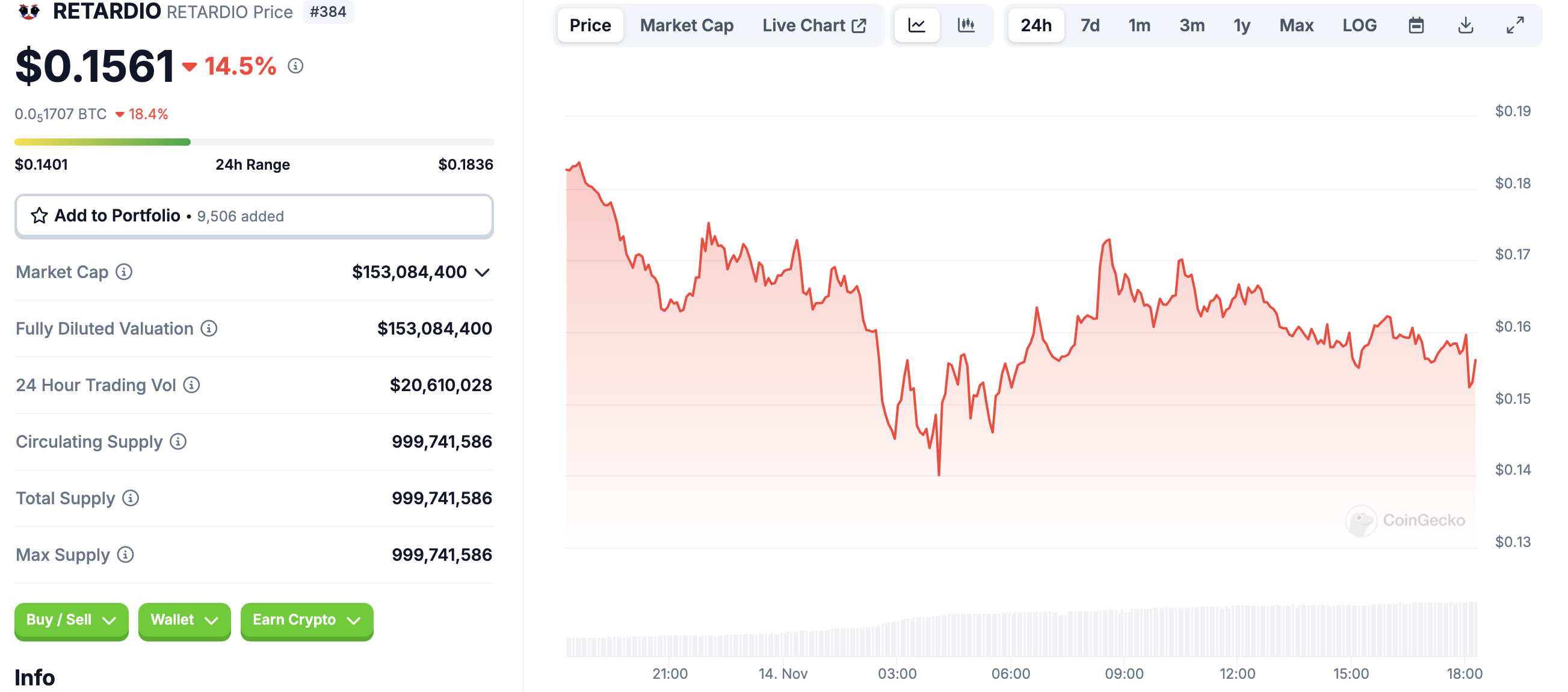The width and height of the screenshot is (1568, 692).
Task: Toggle LOG scale on chart
Action: coord(1359,25)
